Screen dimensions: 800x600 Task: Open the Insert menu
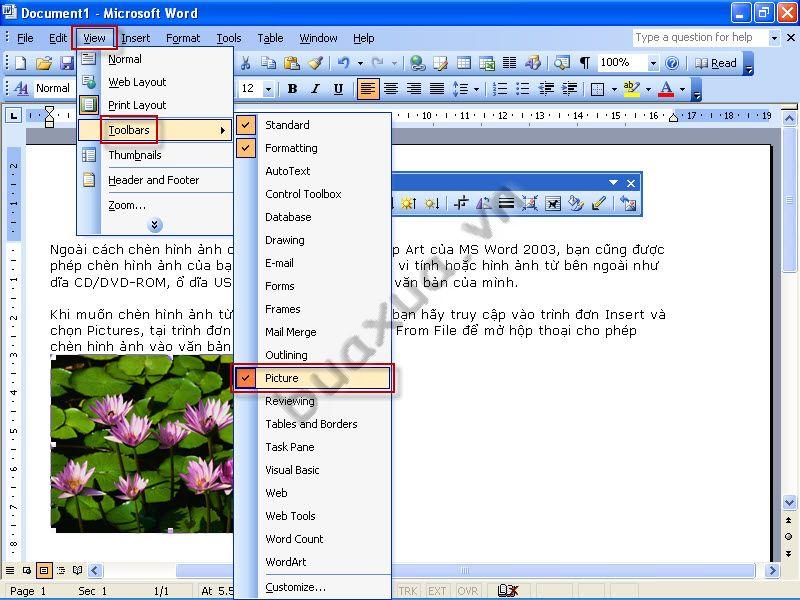pos(136,38)
